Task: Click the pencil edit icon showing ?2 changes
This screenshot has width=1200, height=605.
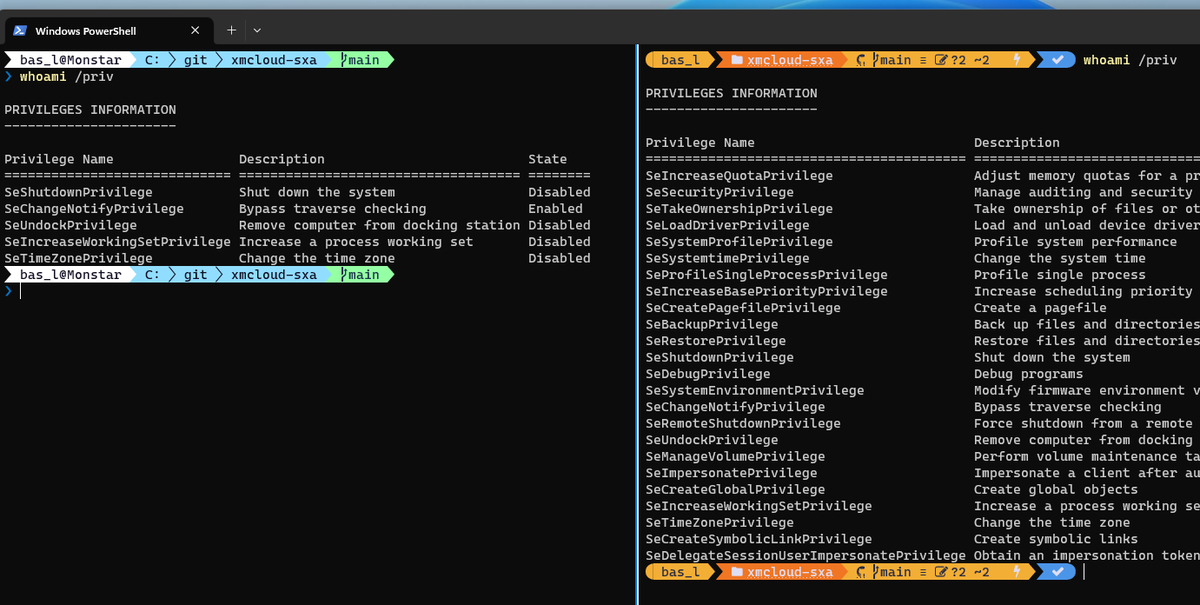Action: pyautogui.click(x=943, y=59)
